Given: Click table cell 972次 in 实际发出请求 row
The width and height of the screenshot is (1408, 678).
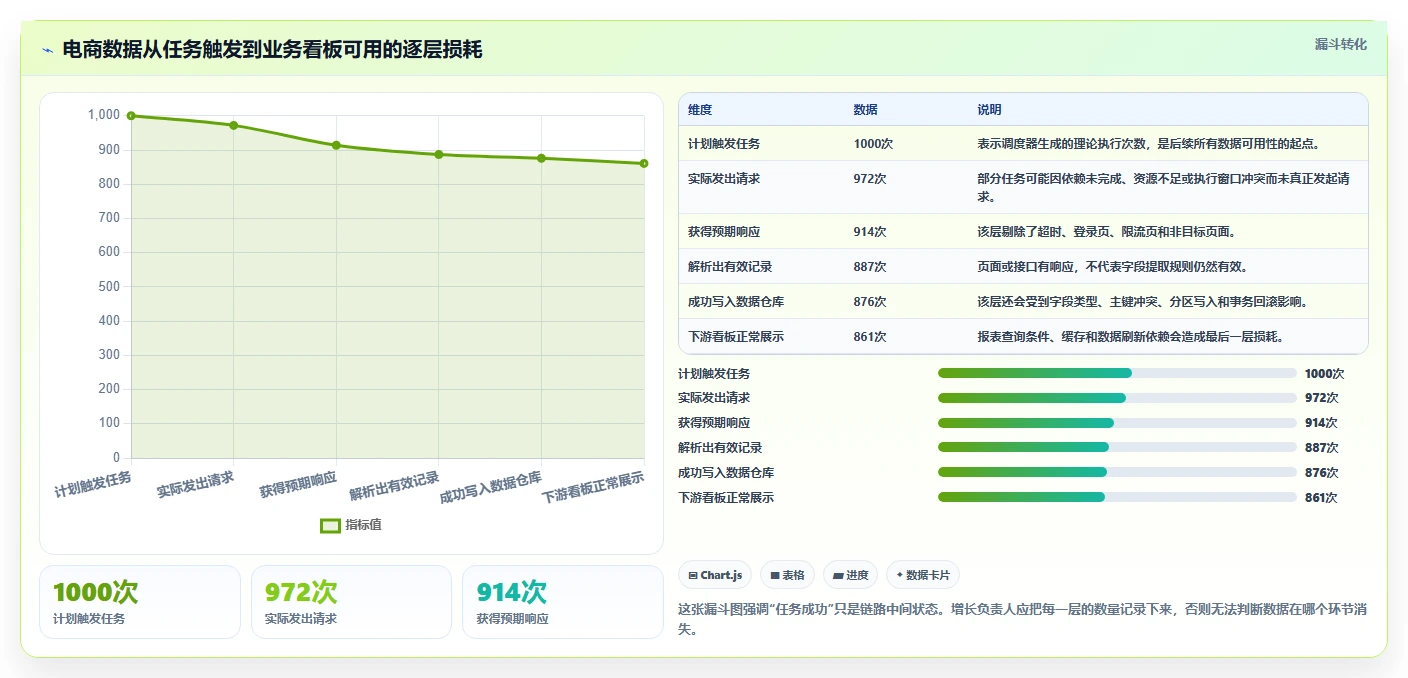Looking at the screenshot, I should [x=870, y=179].
